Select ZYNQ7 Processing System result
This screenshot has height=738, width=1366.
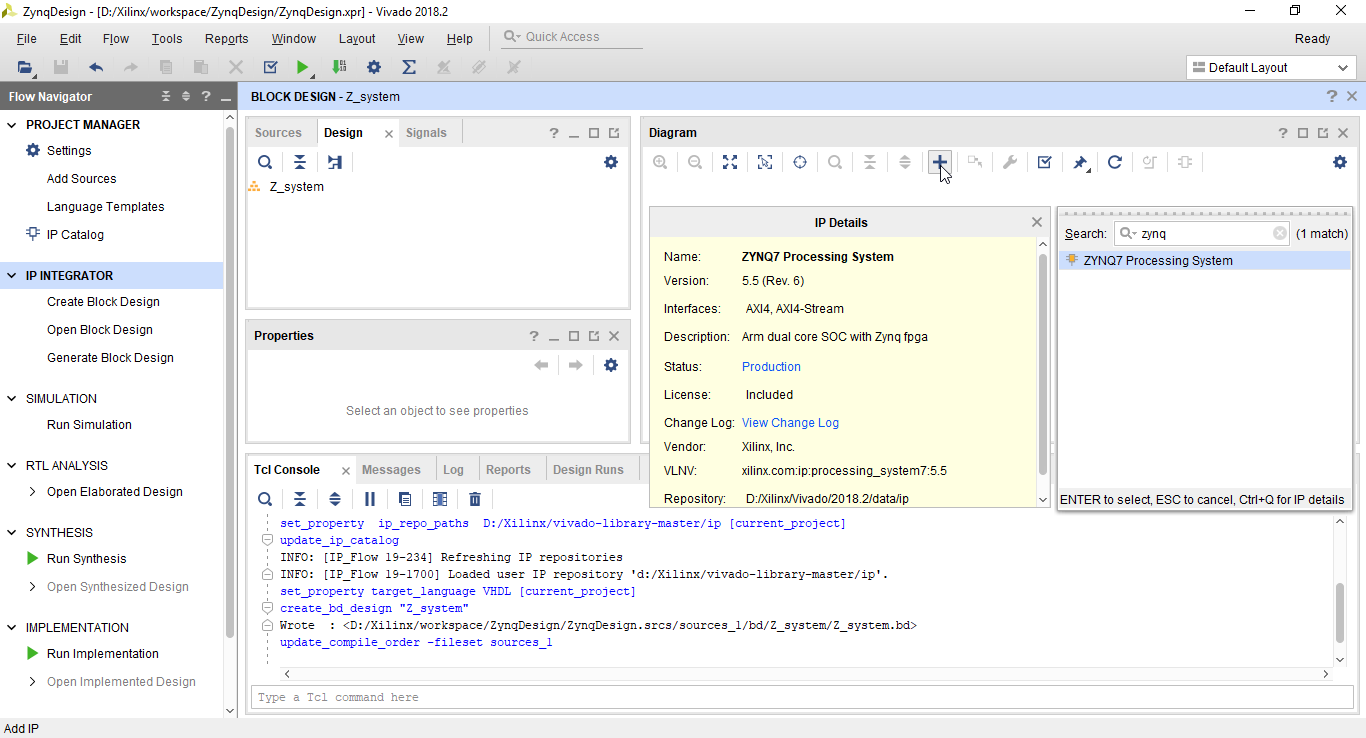coord(1158,261)
